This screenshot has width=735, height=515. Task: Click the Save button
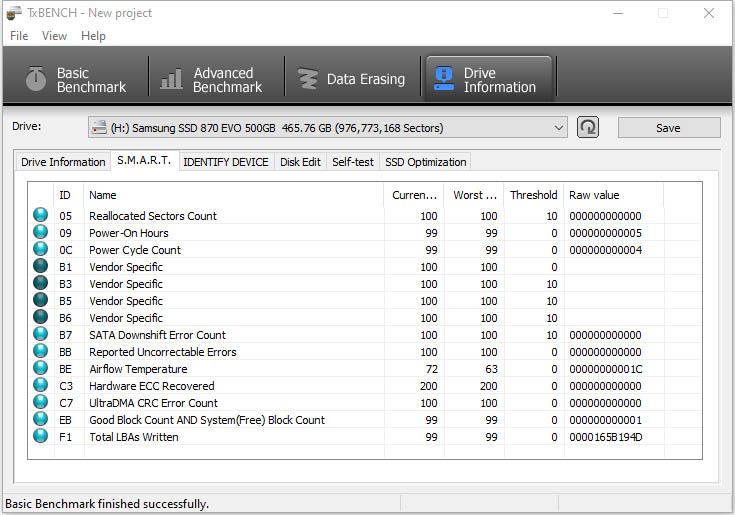669,128
